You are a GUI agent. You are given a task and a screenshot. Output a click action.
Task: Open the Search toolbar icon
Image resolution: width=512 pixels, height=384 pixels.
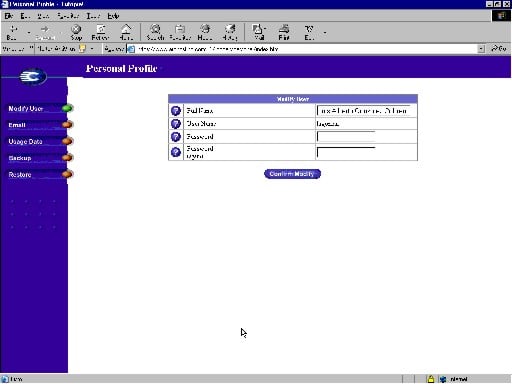click(155, 32)
